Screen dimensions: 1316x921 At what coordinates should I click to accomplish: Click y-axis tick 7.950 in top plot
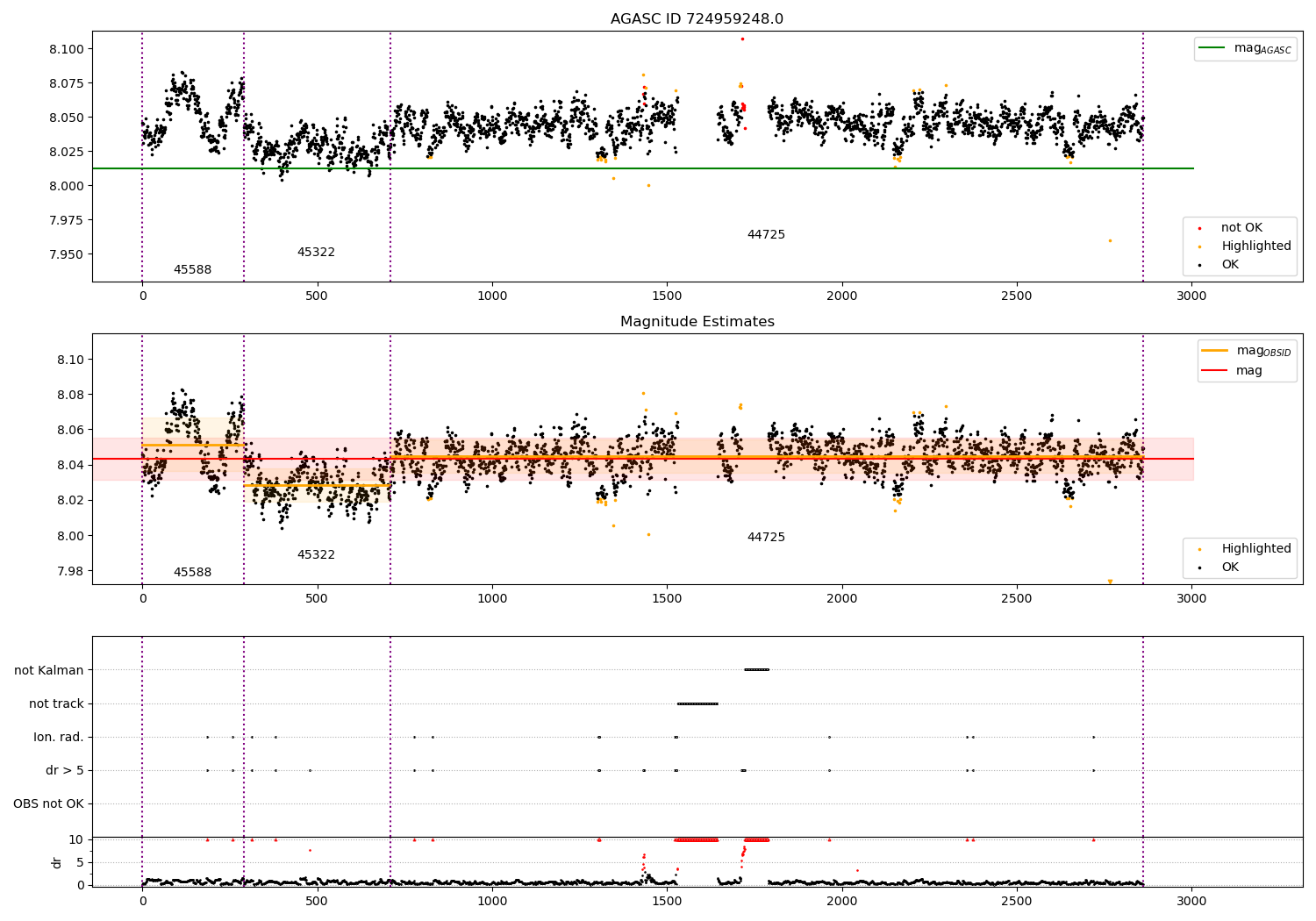[x=67, y=254]
